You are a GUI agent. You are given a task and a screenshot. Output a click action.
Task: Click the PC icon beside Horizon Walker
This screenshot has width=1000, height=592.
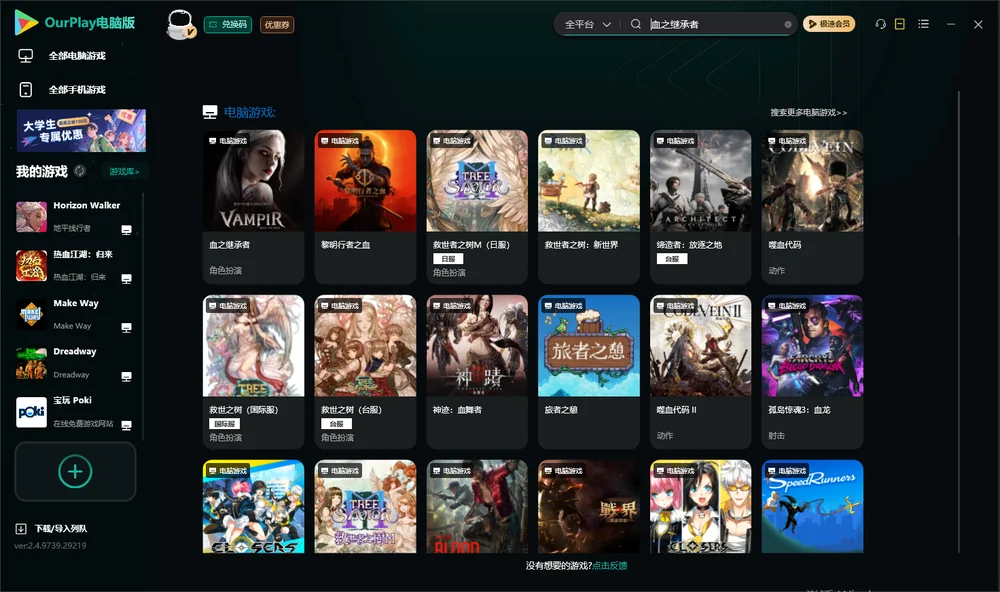point(126,230)
